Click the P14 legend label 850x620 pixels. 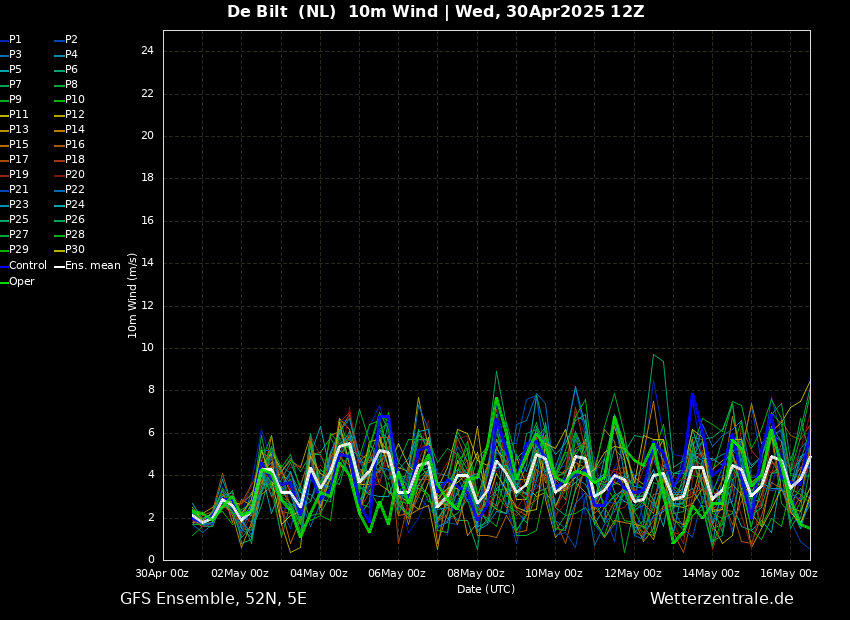(74, 130)
